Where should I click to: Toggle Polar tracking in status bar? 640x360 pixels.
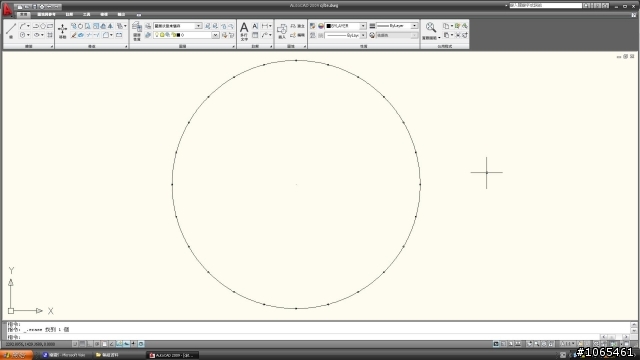pos(96,344)
